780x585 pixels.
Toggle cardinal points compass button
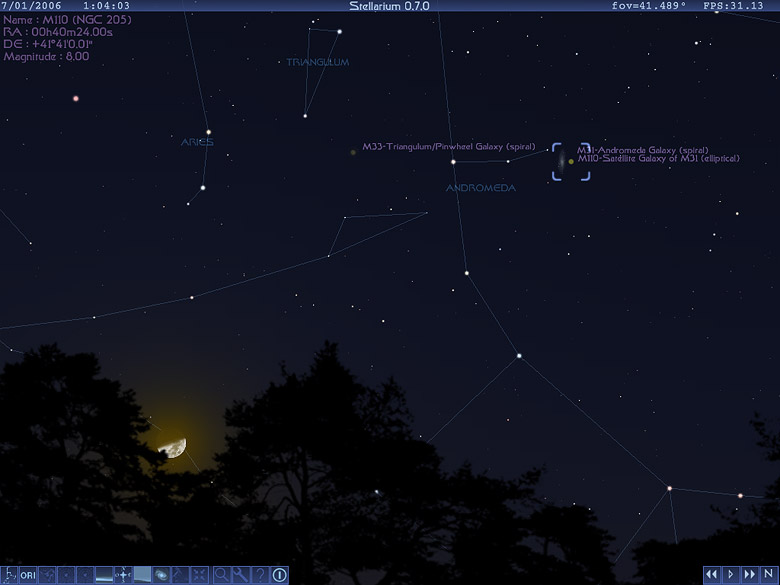(123, 575)
